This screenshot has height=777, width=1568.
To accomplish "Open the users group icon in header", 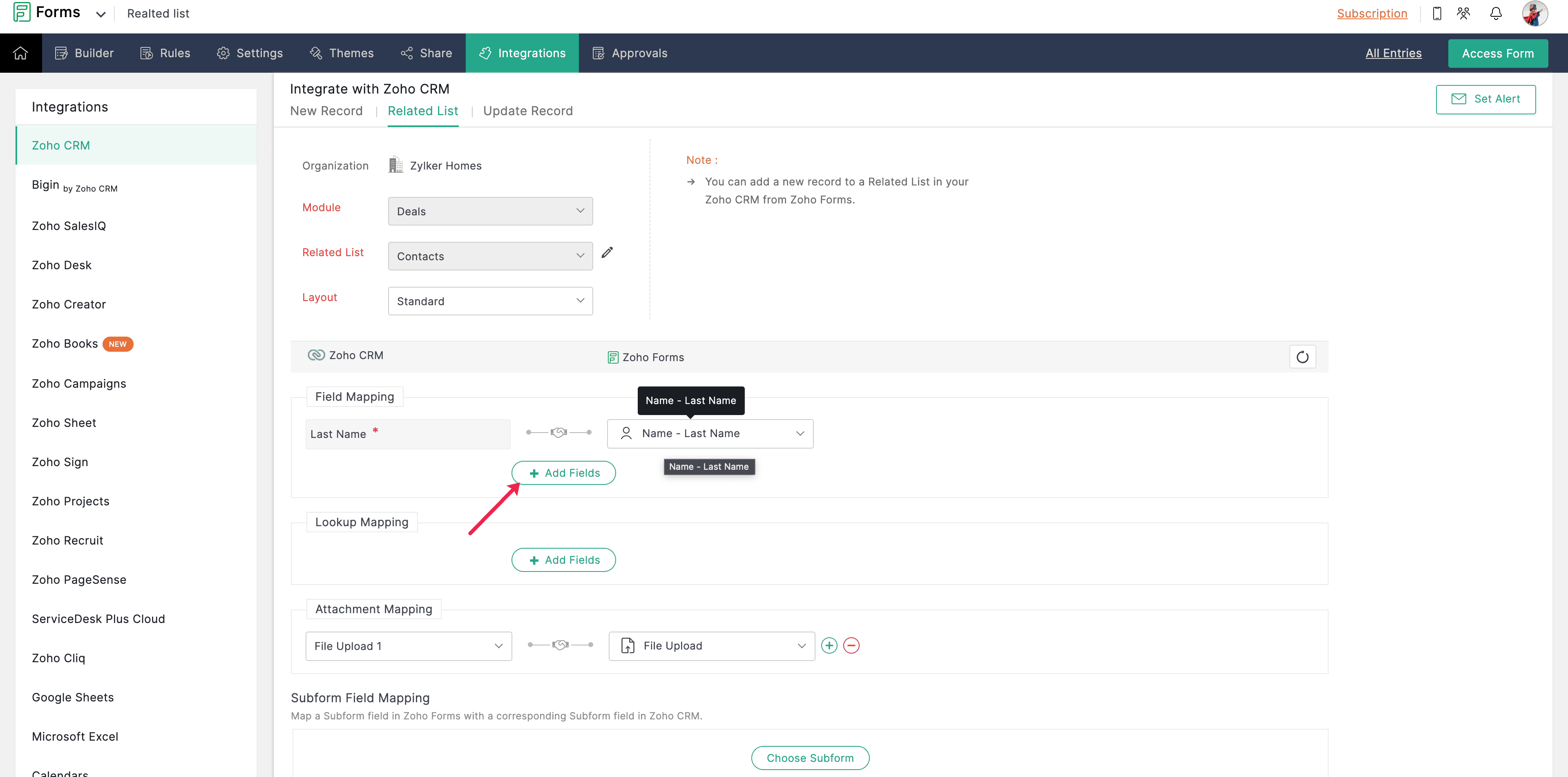I will pyautogui.click(x=1464, y=13).
